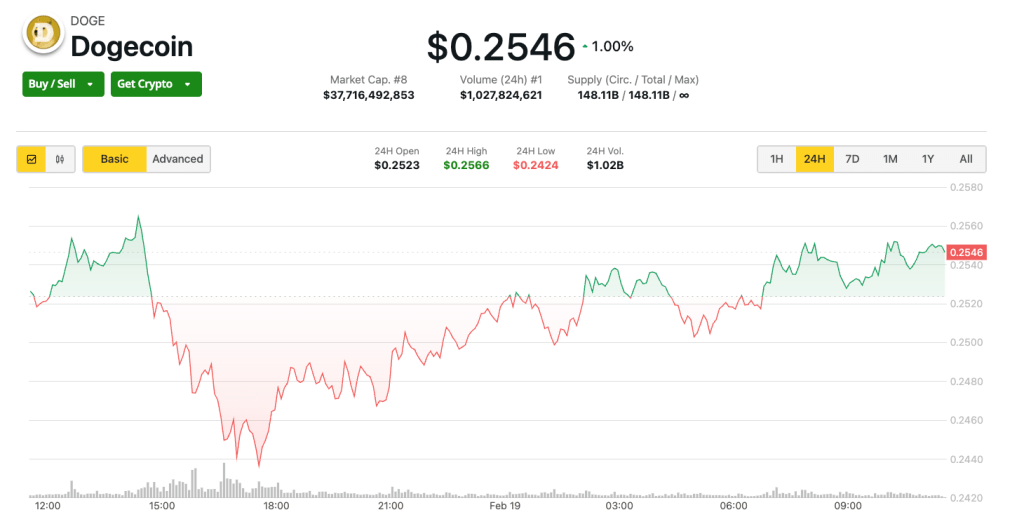Viewport: 1024px width, 524px height.
Task: Click the Volume (24h) value
Action: point(501,95)
